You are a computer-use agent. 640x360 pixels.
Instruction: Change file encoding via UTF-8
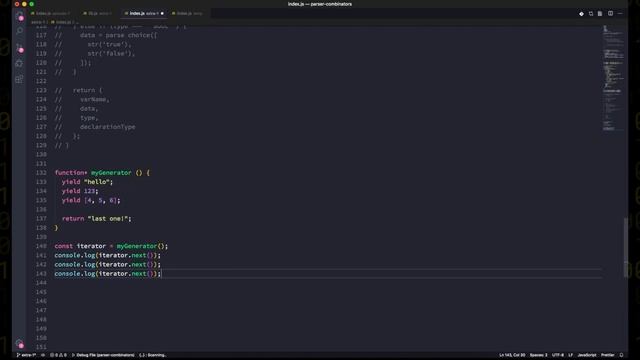(x=558, y=355)
